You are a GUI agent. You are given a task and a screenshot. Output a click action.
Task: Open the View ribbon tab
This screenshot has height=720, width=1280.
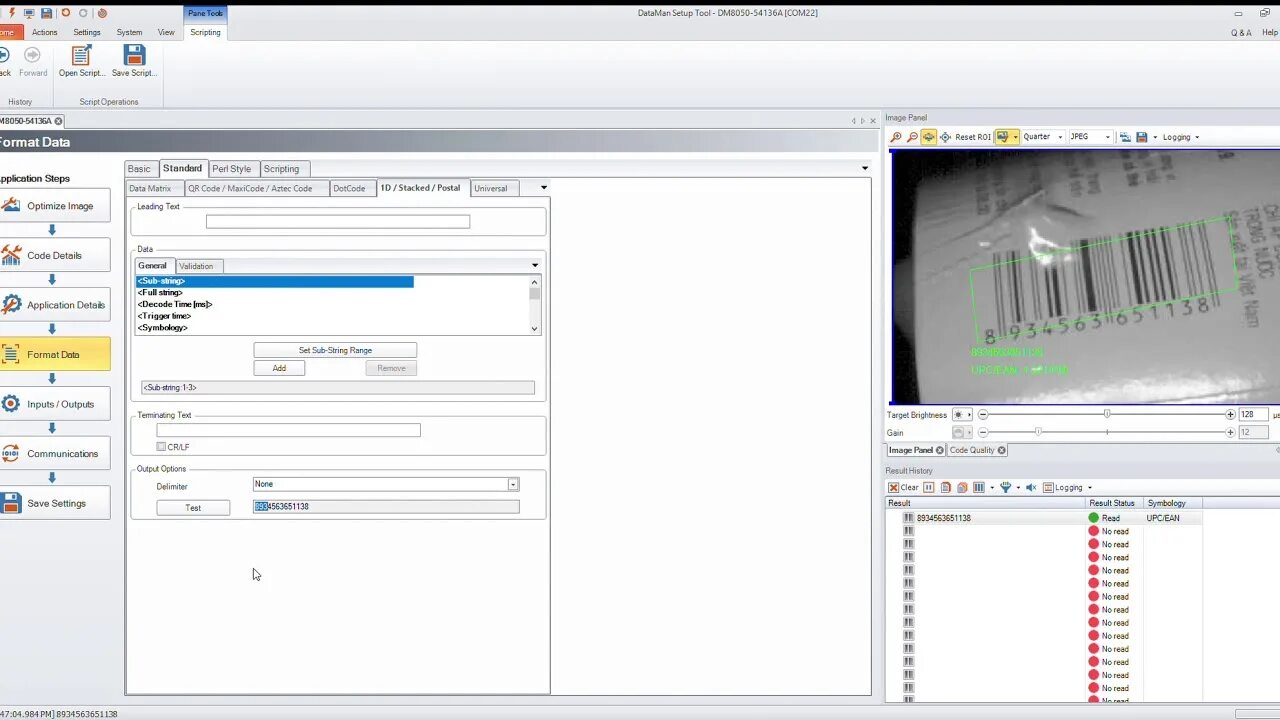166,32
